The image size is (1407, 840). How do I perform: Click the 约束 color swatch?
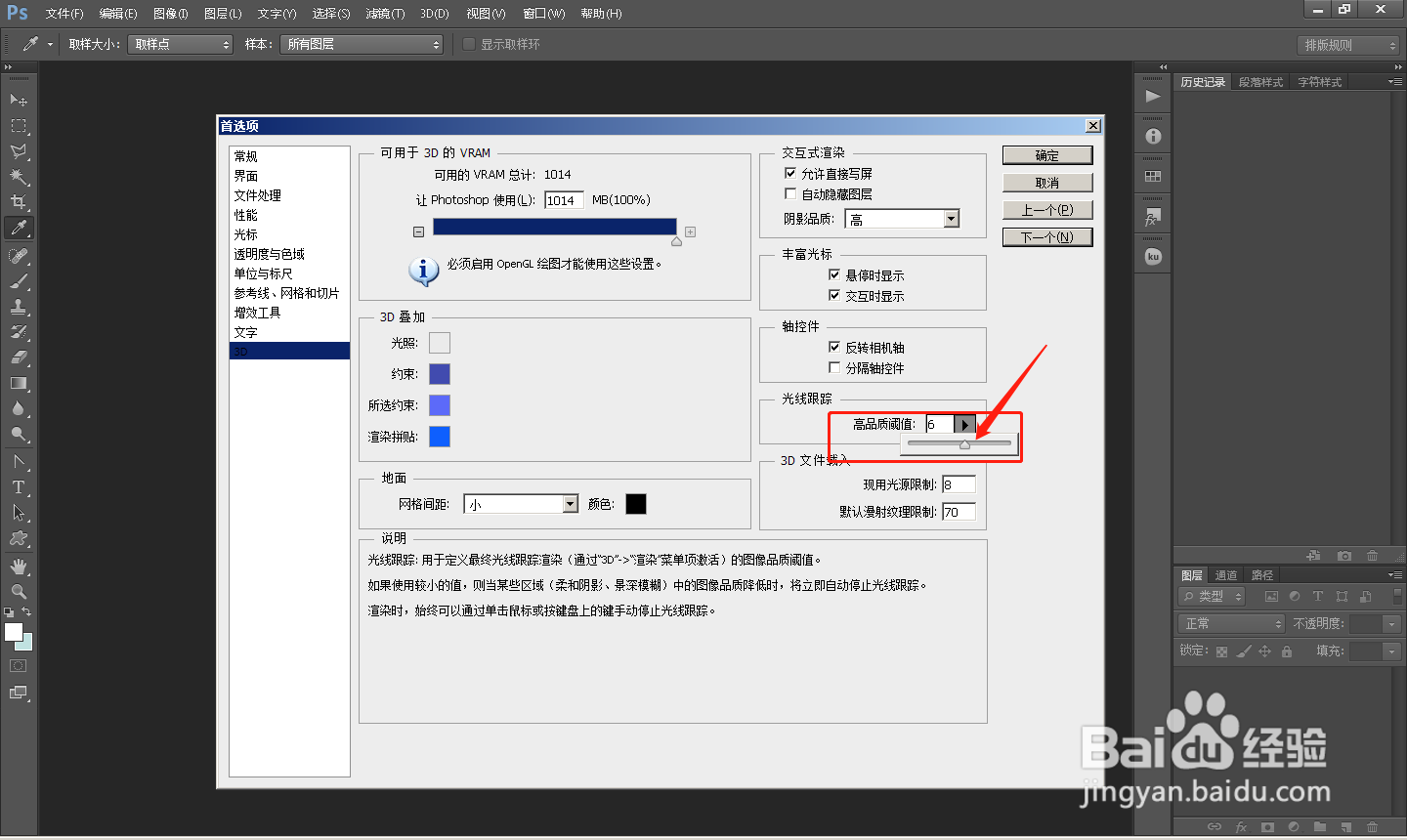(440, 374)
